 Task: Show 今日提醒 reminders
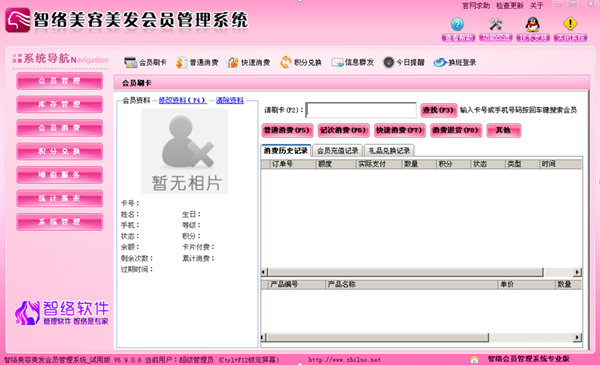[388, 62]
